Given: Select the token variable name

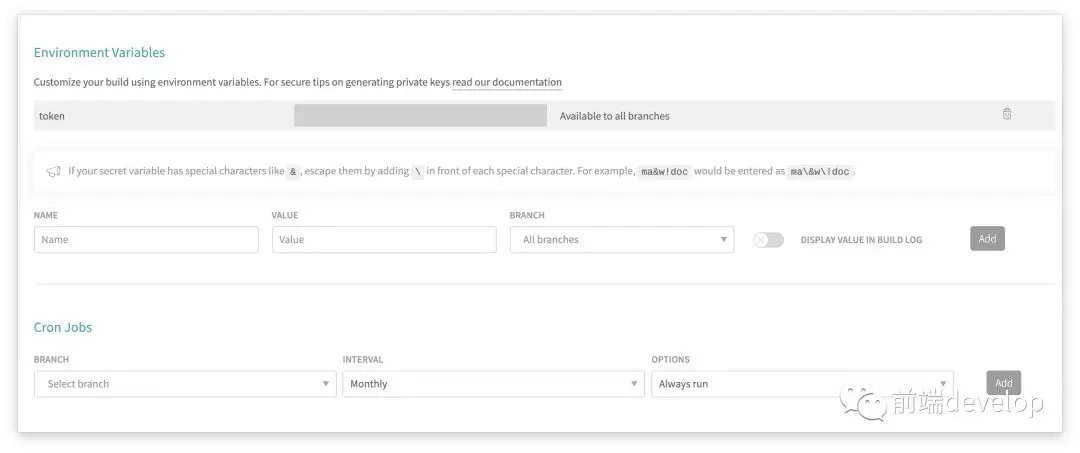Looking at the screenshot, I should (52, 116).
